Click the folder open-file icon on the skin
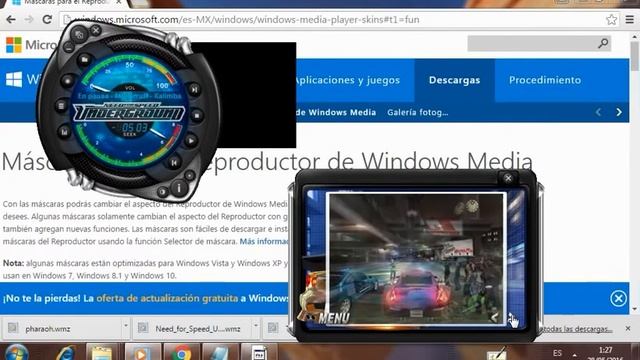The image size is (640, 360). click(x=84, y=60)
